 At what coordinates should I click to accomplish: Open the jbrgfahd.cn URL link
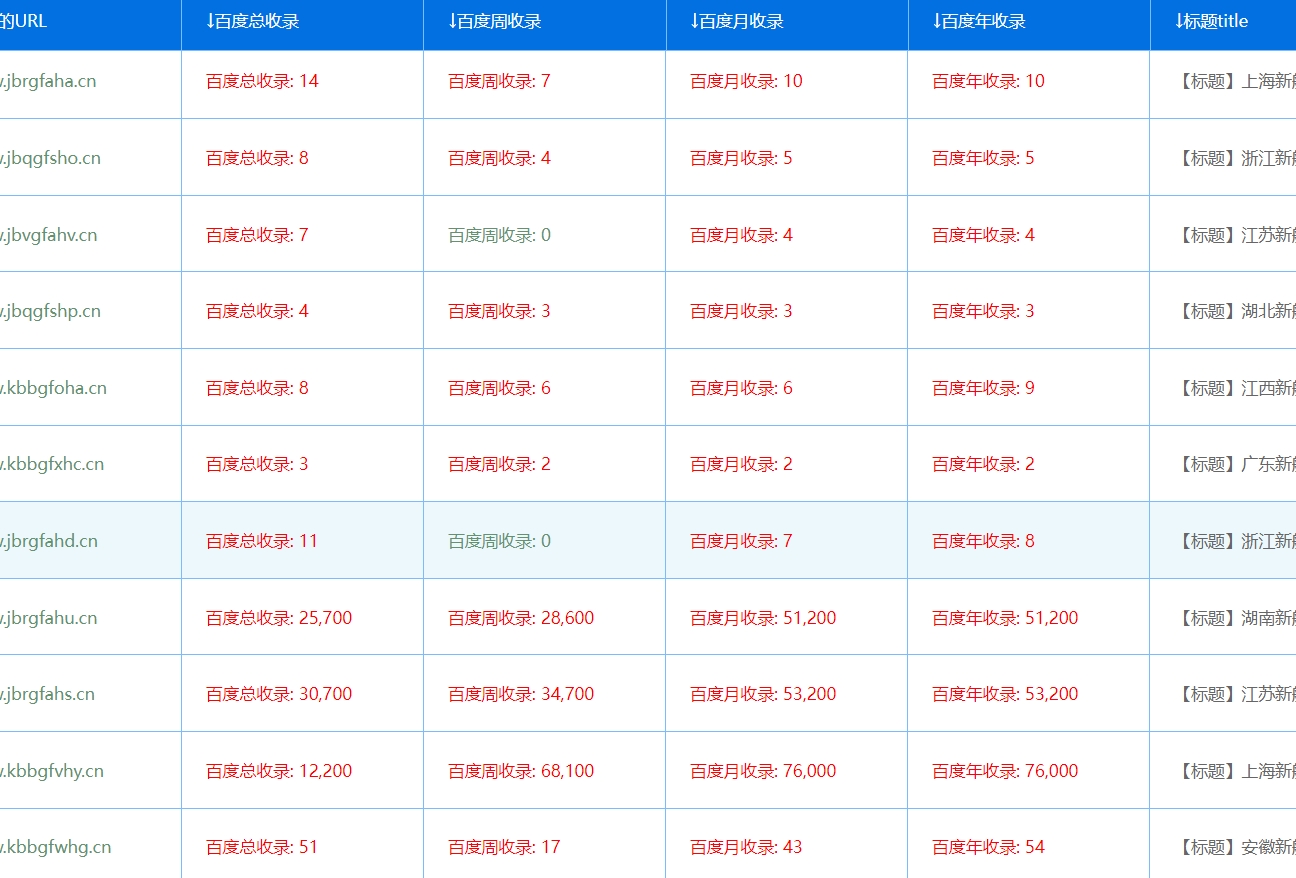point(49,541)
